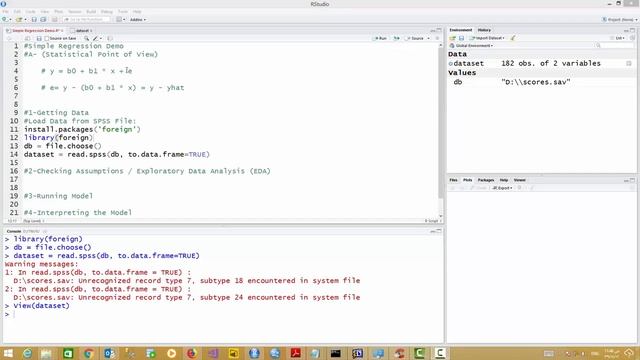Click the Open File folder icon in main toolbar
Screen dimensions: 640x360
[x=19, y=20]
